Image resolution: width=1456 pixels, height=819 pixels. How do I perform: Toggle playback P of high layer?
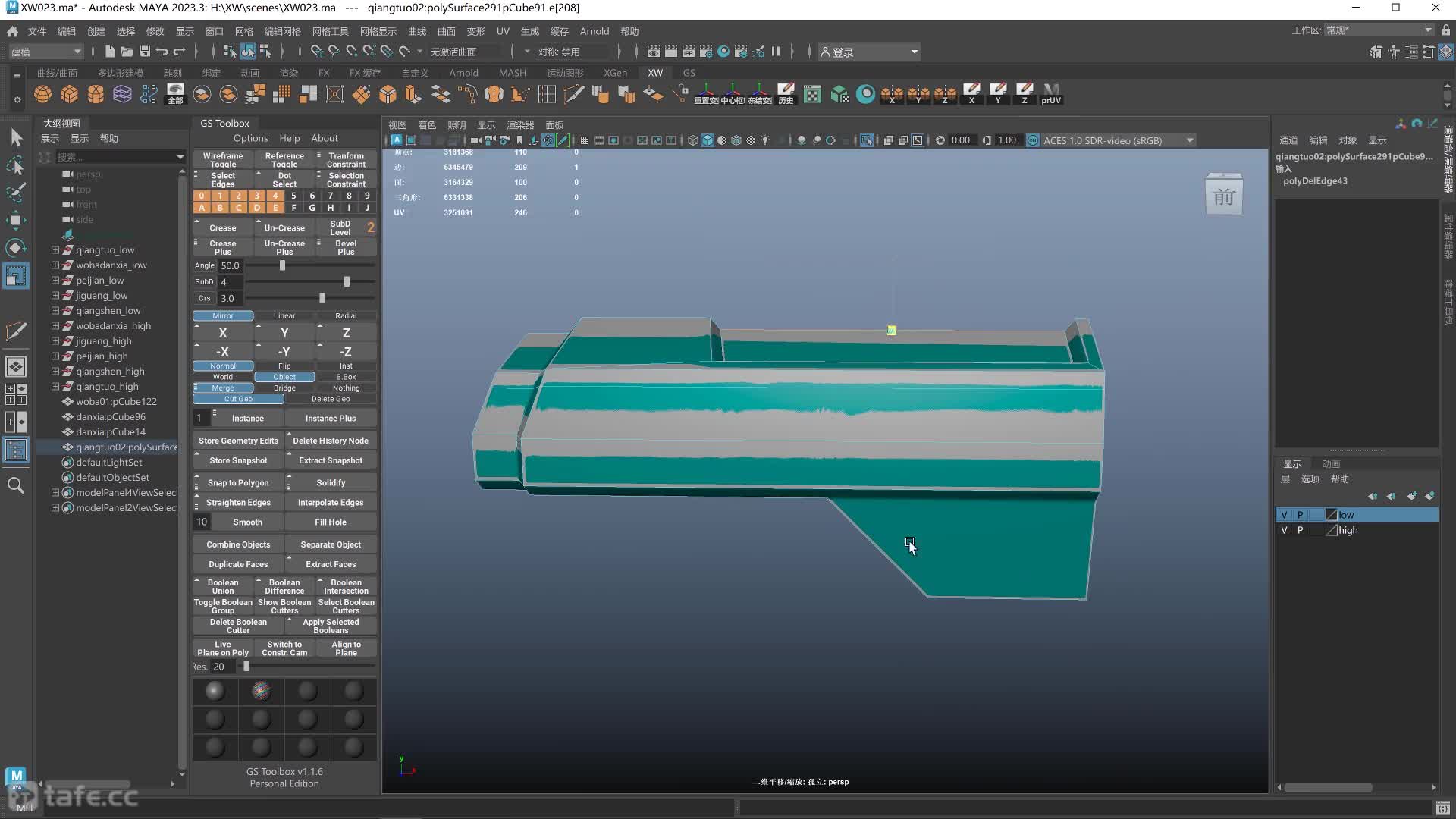click(1300, 530)
